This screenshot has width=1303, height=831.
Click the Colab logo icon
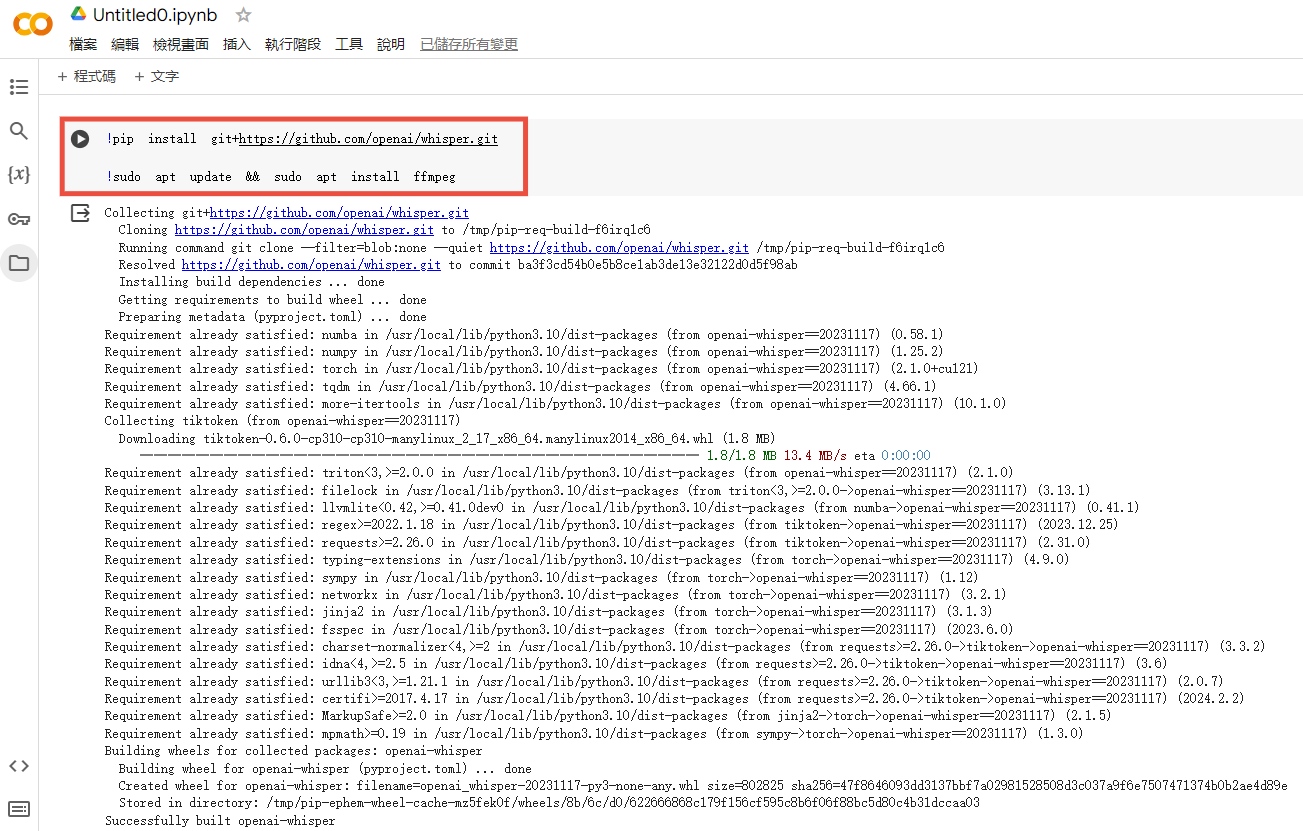pyautogui.click(x=33, y=25)
